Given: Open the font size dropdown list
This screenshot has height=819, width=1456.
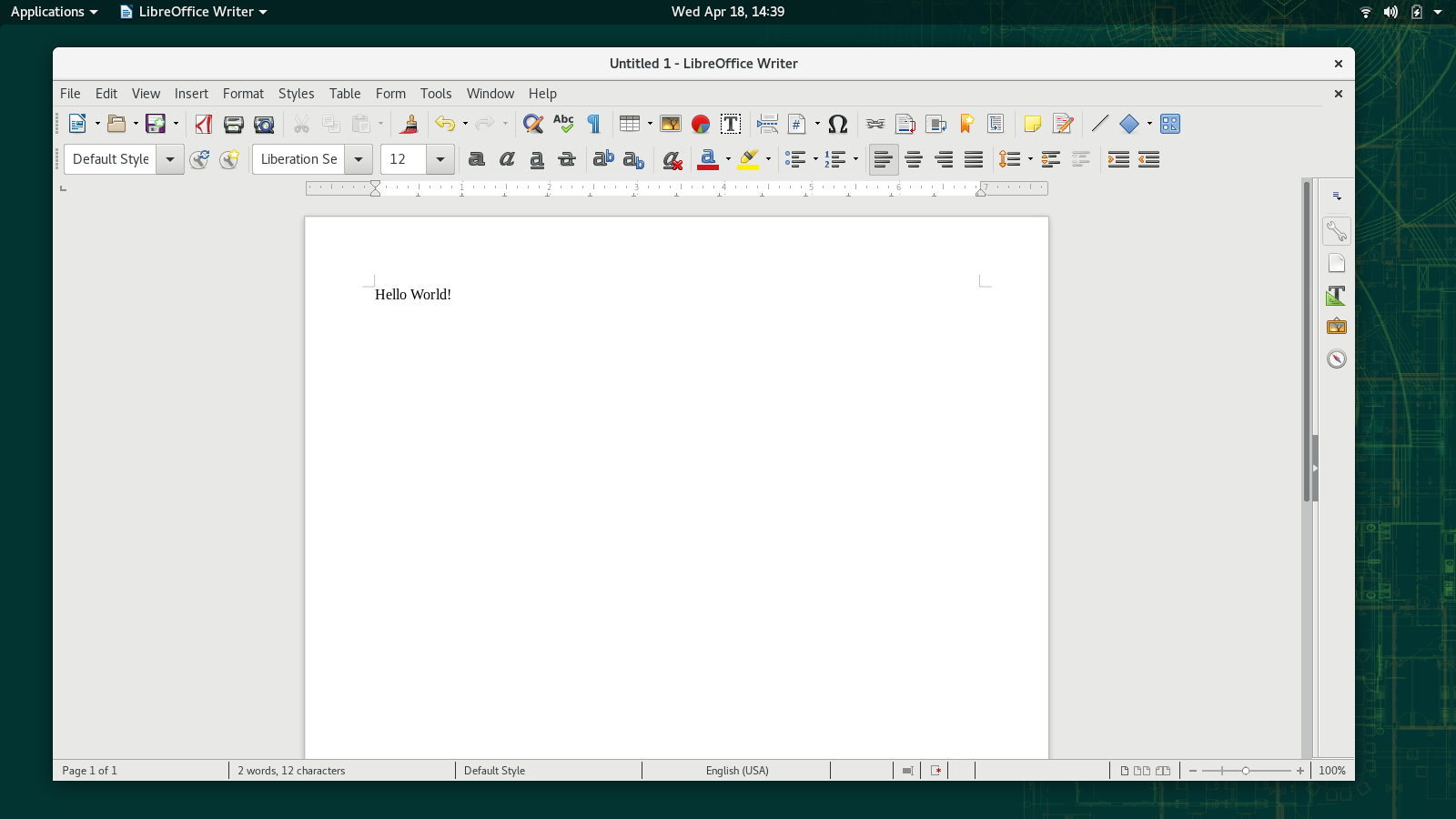Looking at the screenshot, I should coord(440,159).
